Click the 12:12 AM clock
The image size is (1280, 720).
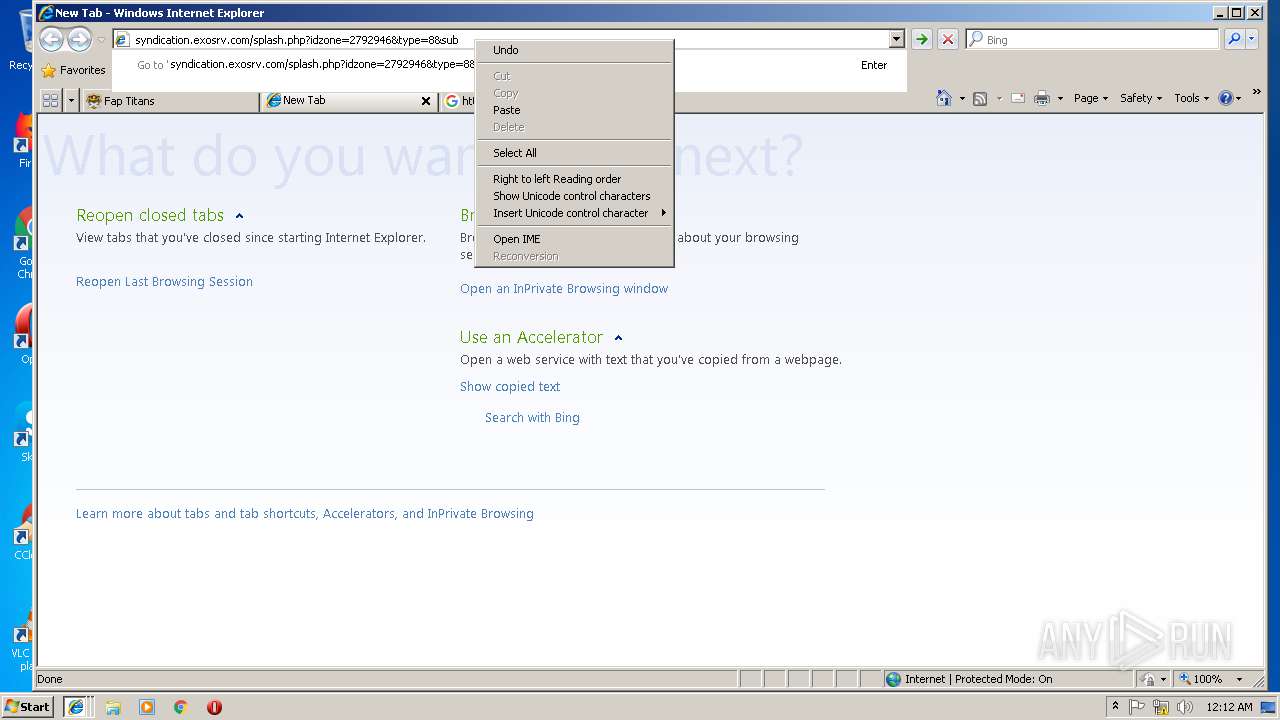1229,707
